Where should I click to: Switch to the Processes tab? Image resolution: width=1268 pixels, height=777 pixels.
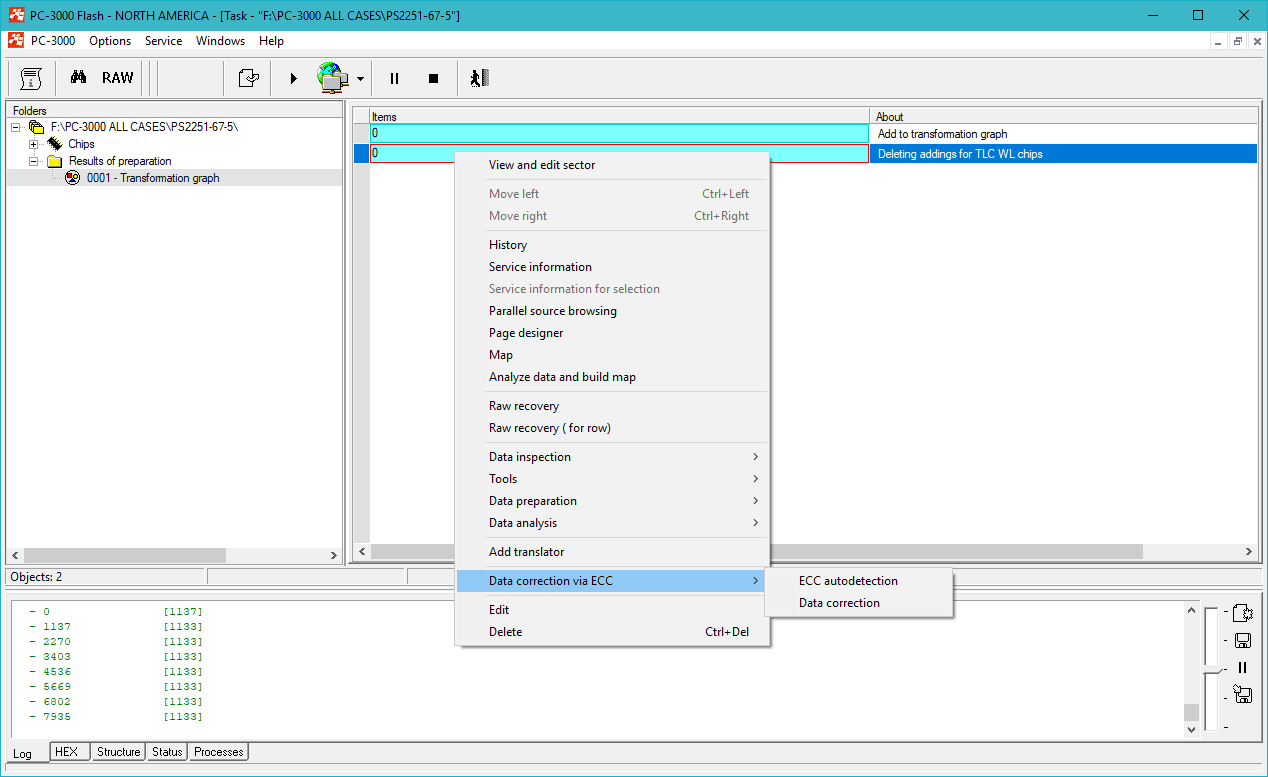coord(219,752)
